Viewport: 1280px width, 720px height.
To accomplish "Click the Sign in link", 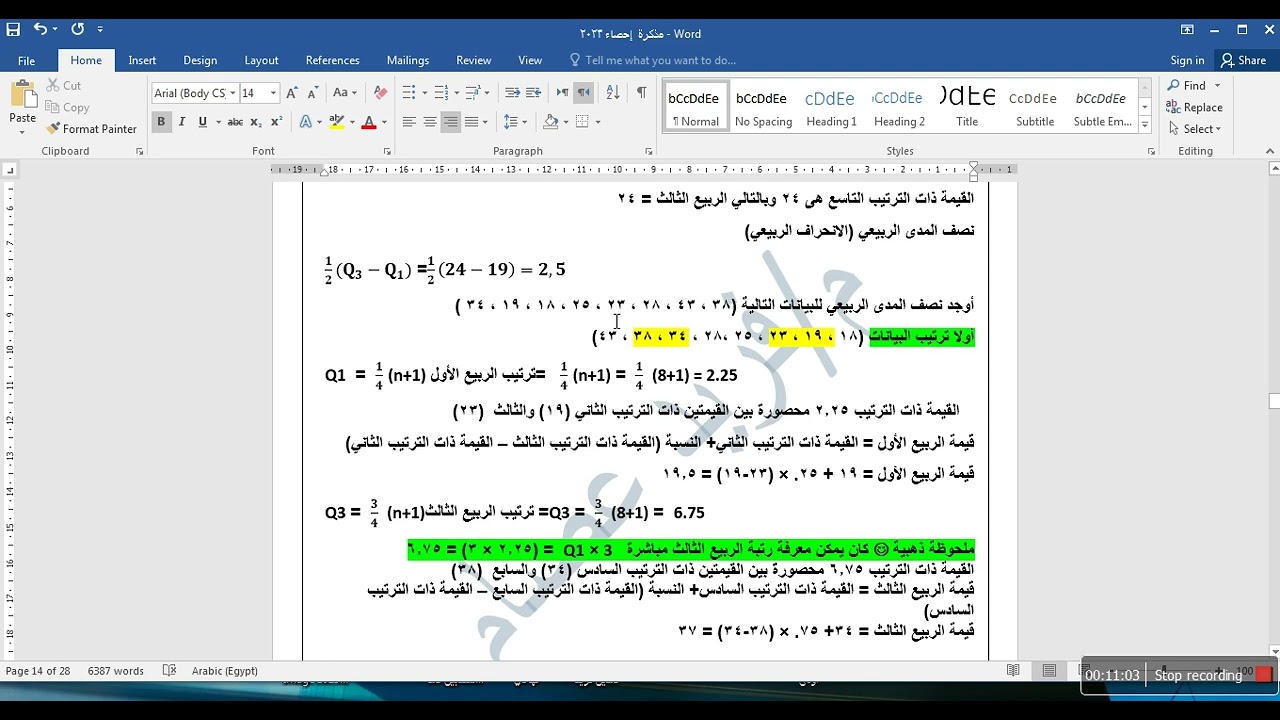I will coord(1187,60).
